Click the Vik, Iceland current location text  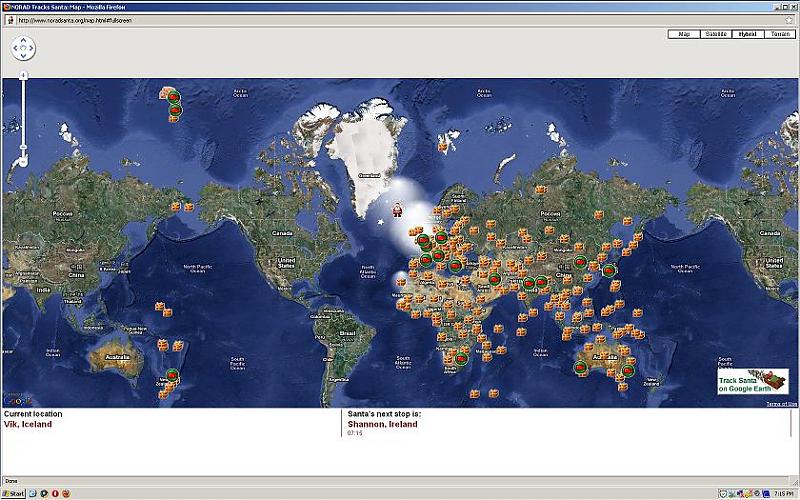pyautogui.click(x=28, y=424)
